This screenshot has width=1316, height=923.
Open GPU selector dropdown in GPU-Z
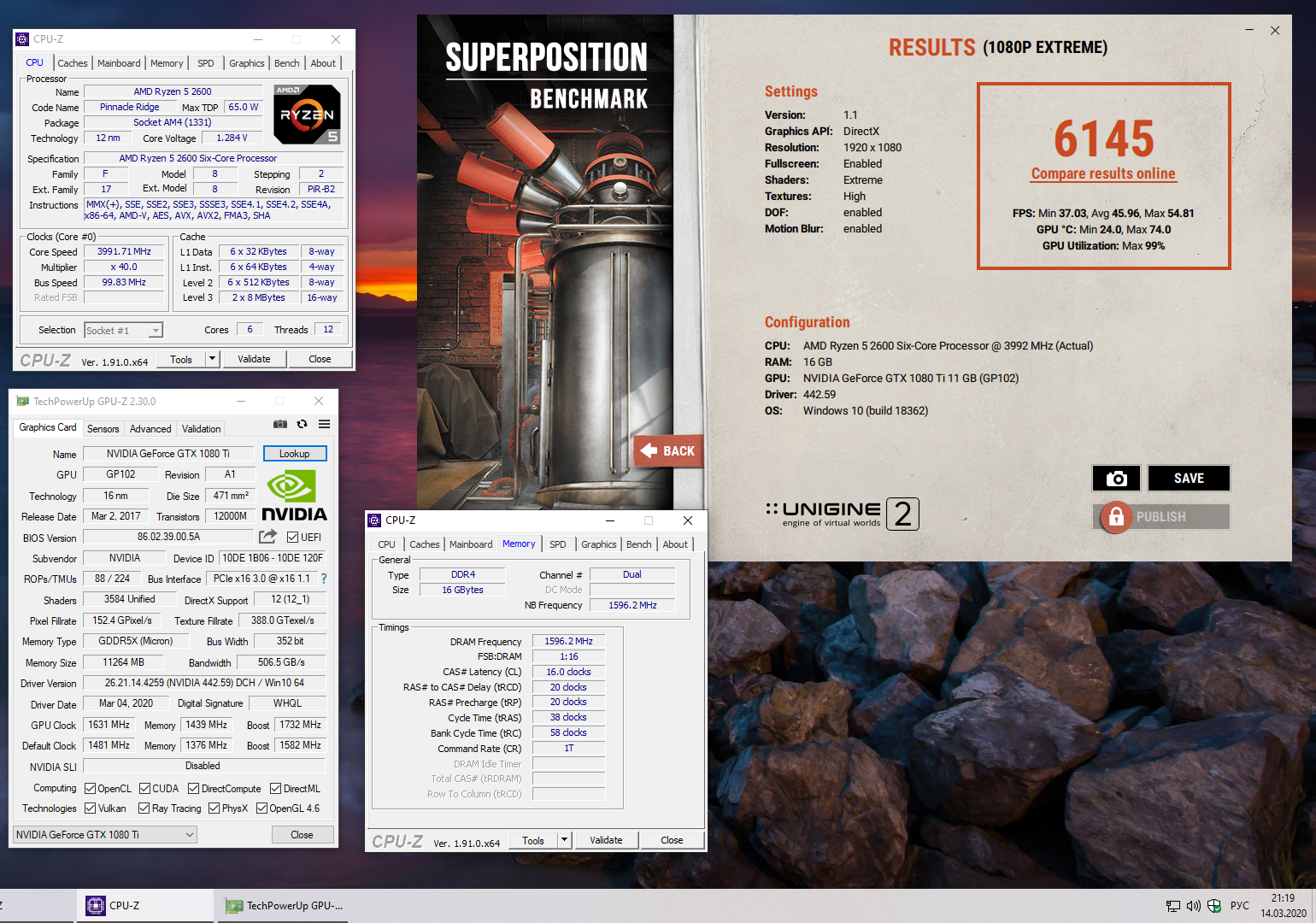(x=105, y=835)
